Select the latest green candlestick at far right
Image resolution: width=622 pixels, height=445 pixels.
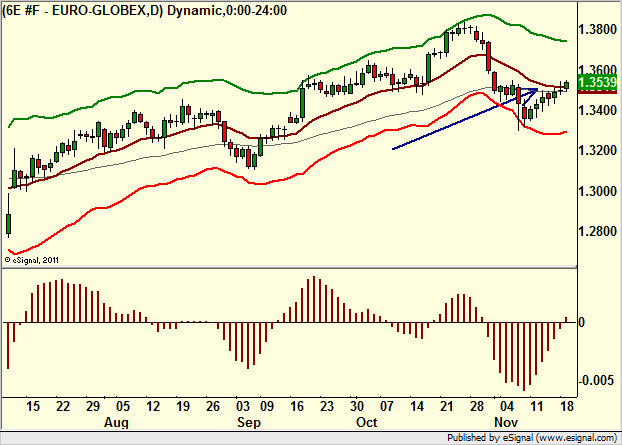point(566,85)
